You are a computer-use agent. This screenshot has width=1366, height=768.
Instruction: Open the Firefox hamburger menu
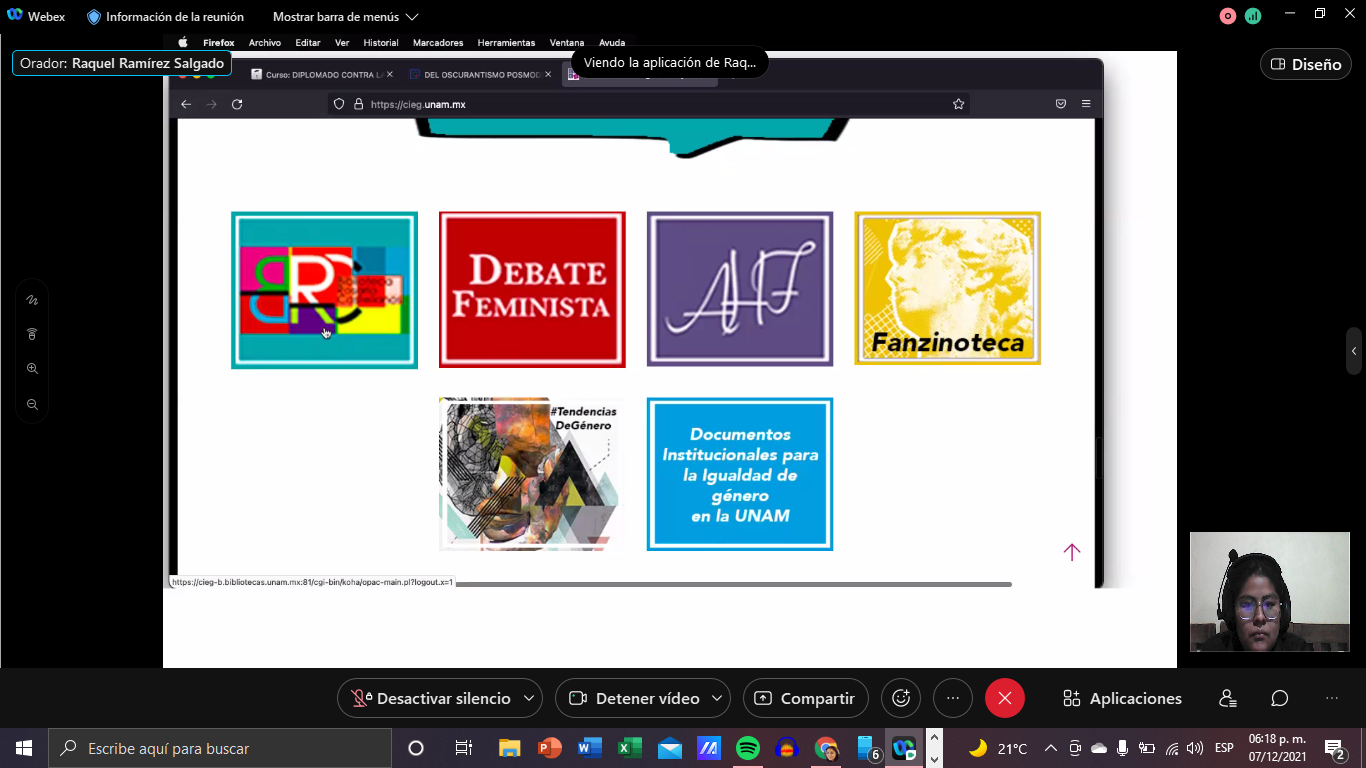(x=1086, y=104)
